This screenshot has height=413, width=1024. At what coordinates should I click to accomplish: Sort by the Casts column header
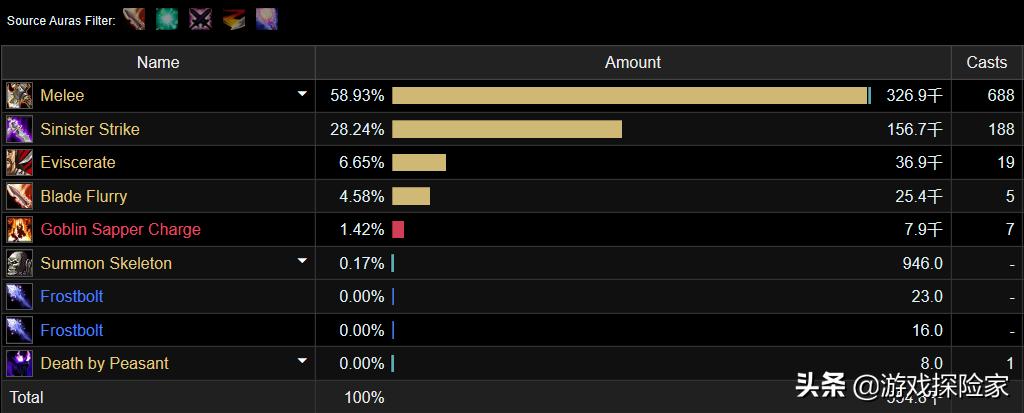[x=986, y=62]
